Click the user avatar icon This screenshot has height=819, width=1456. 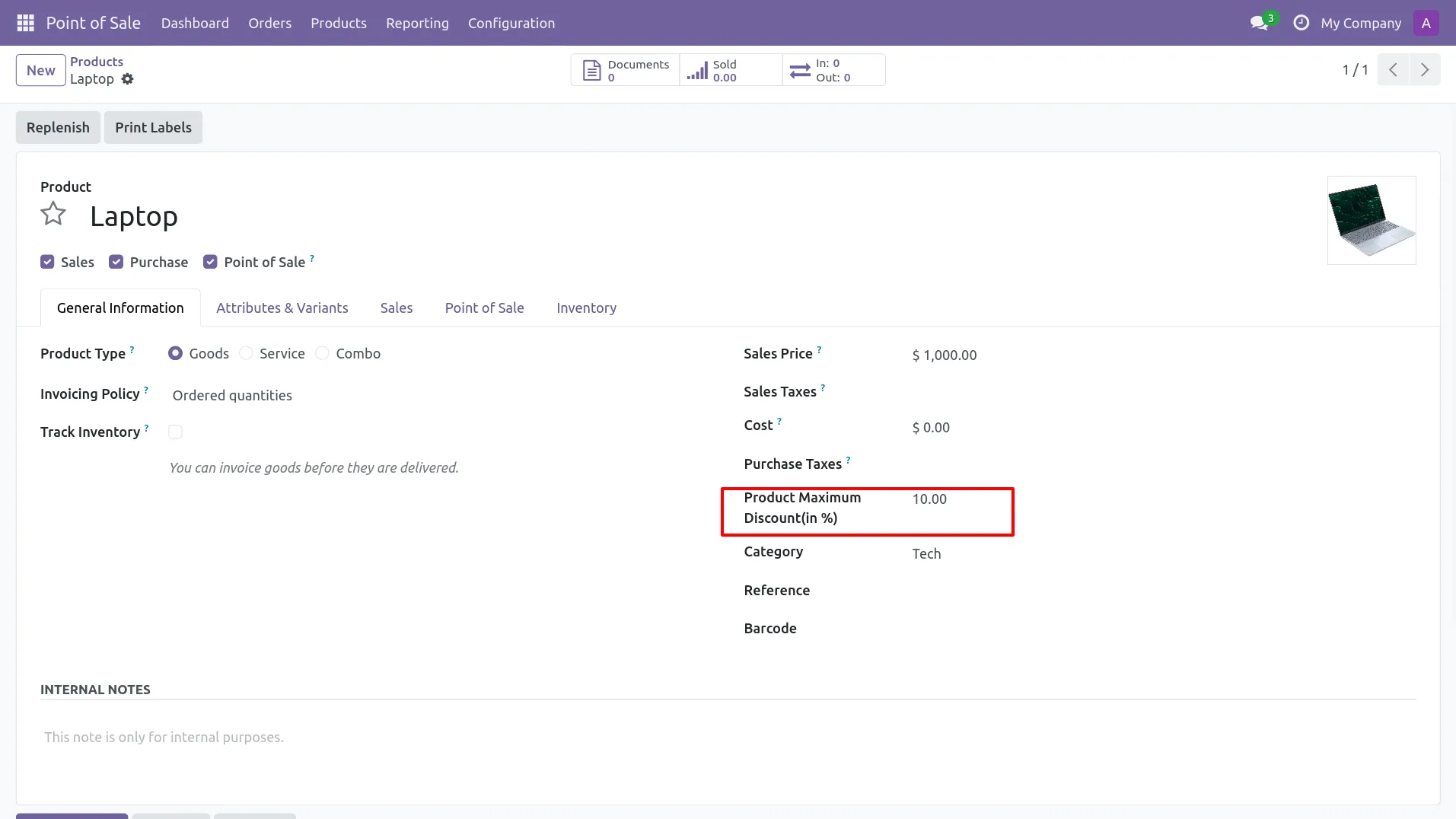pyautogui.click(x=1426, y=23)
